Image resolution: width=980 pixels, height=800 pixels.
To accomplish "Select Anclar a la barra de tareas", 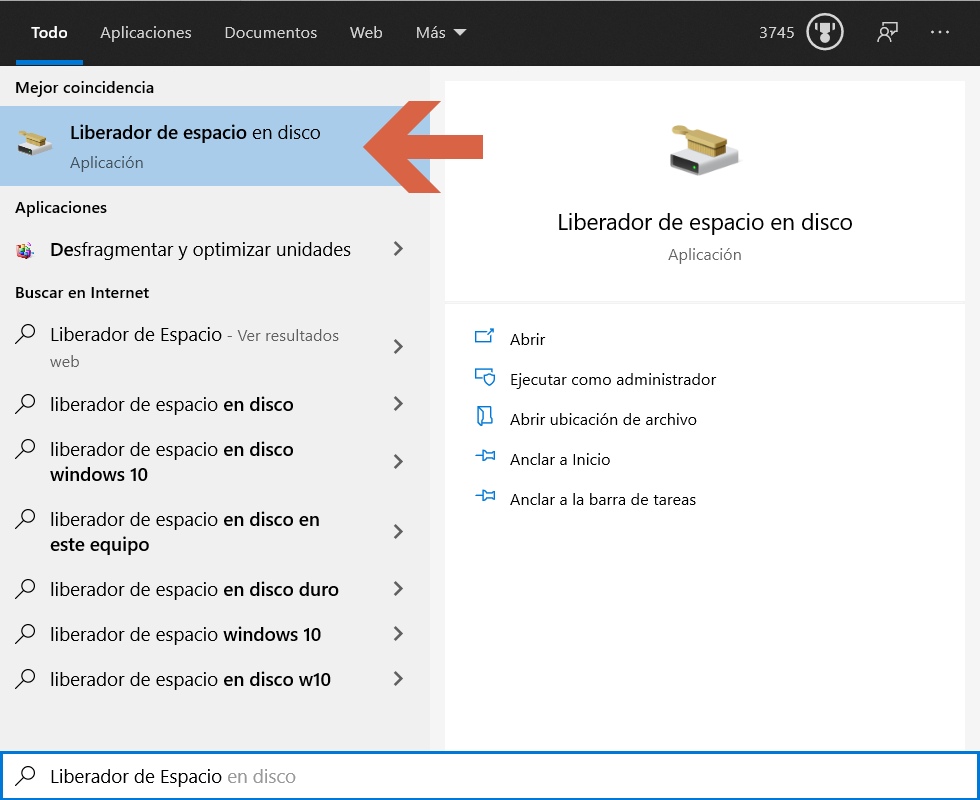I will 602,499.
